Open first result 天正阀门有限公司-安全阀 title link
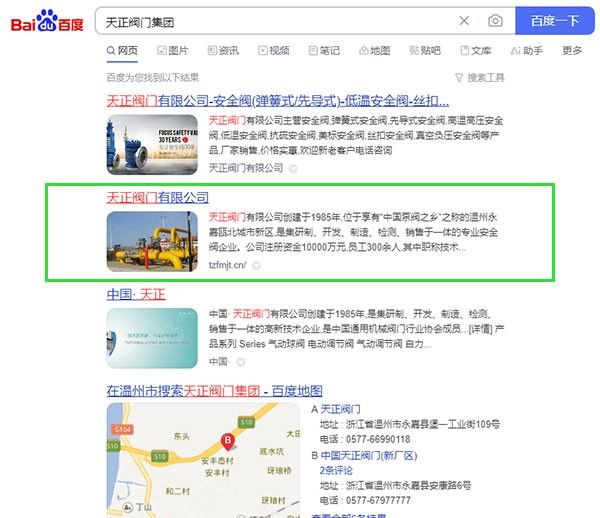This screenshot has width=600, height=518. 277,101
